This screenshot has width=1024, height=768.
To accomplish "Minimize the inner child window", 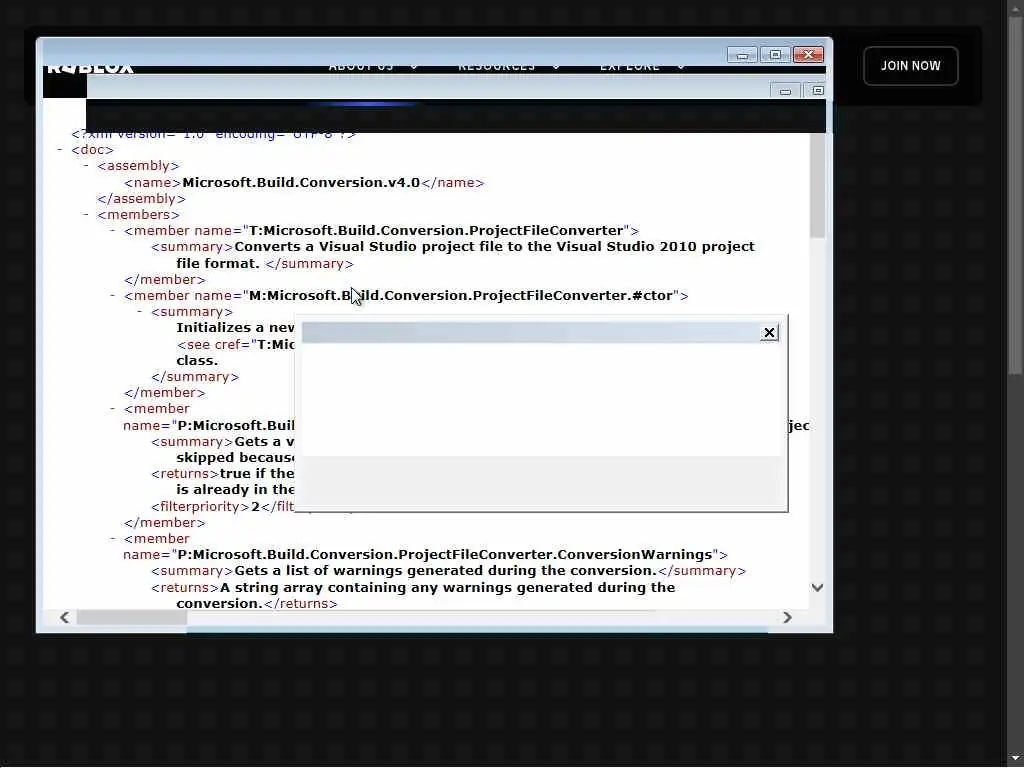I will tap(786, 91).
